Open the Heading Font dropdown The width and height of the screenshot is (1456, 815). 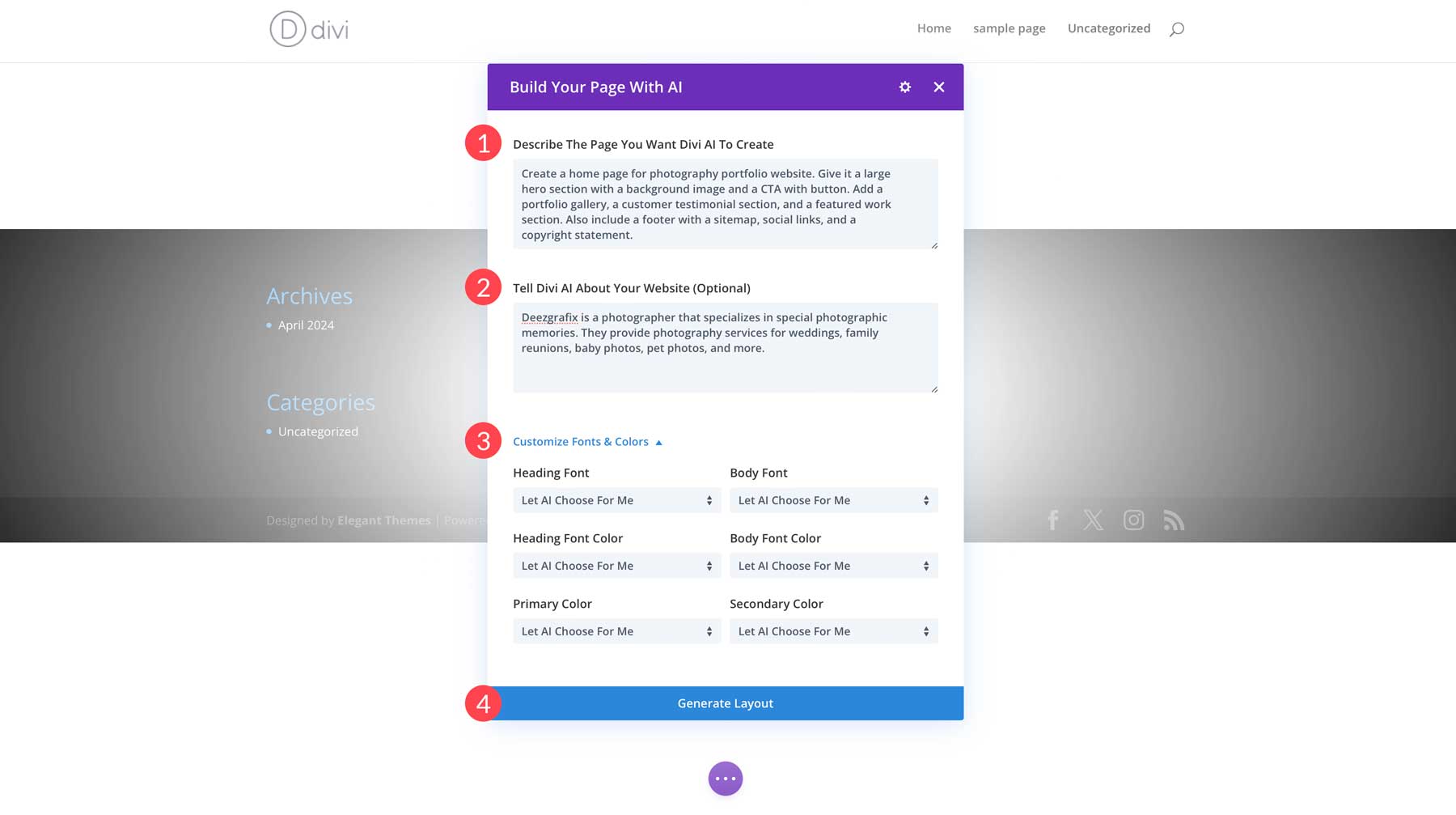[x=616, y=500]
